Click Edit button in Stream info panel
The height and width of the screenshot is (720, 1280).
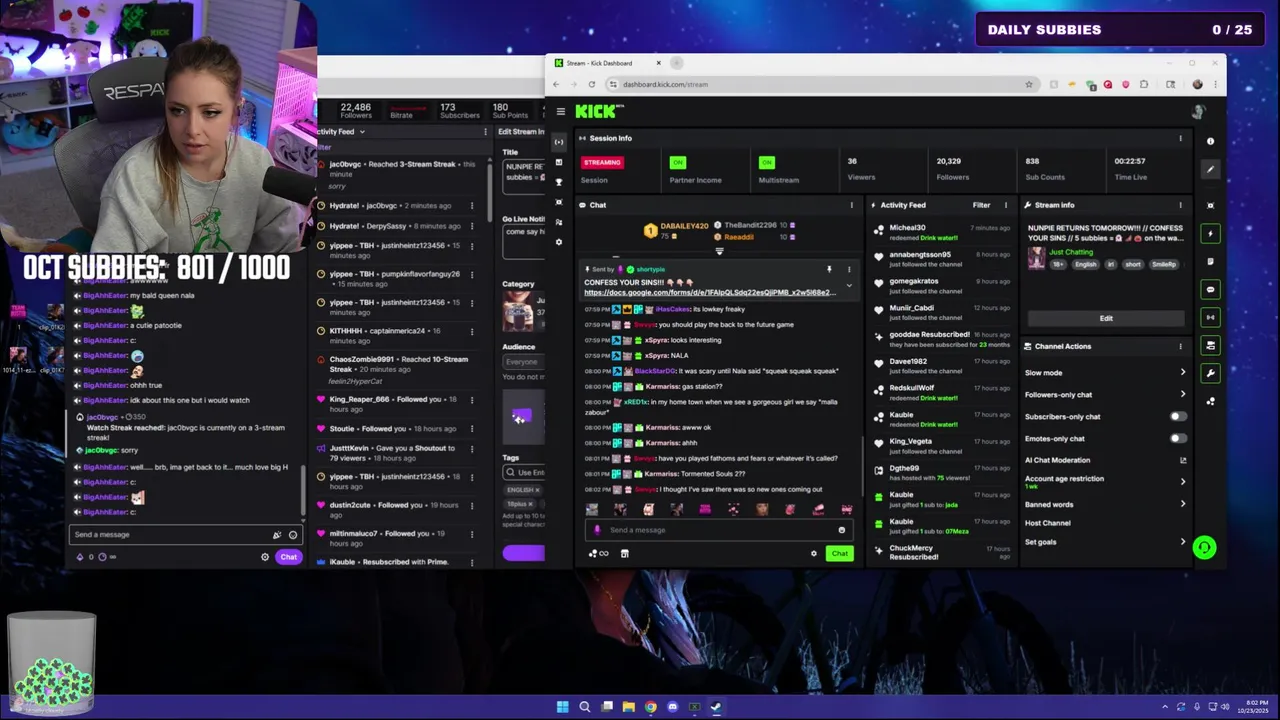(x=1106, y=318)
